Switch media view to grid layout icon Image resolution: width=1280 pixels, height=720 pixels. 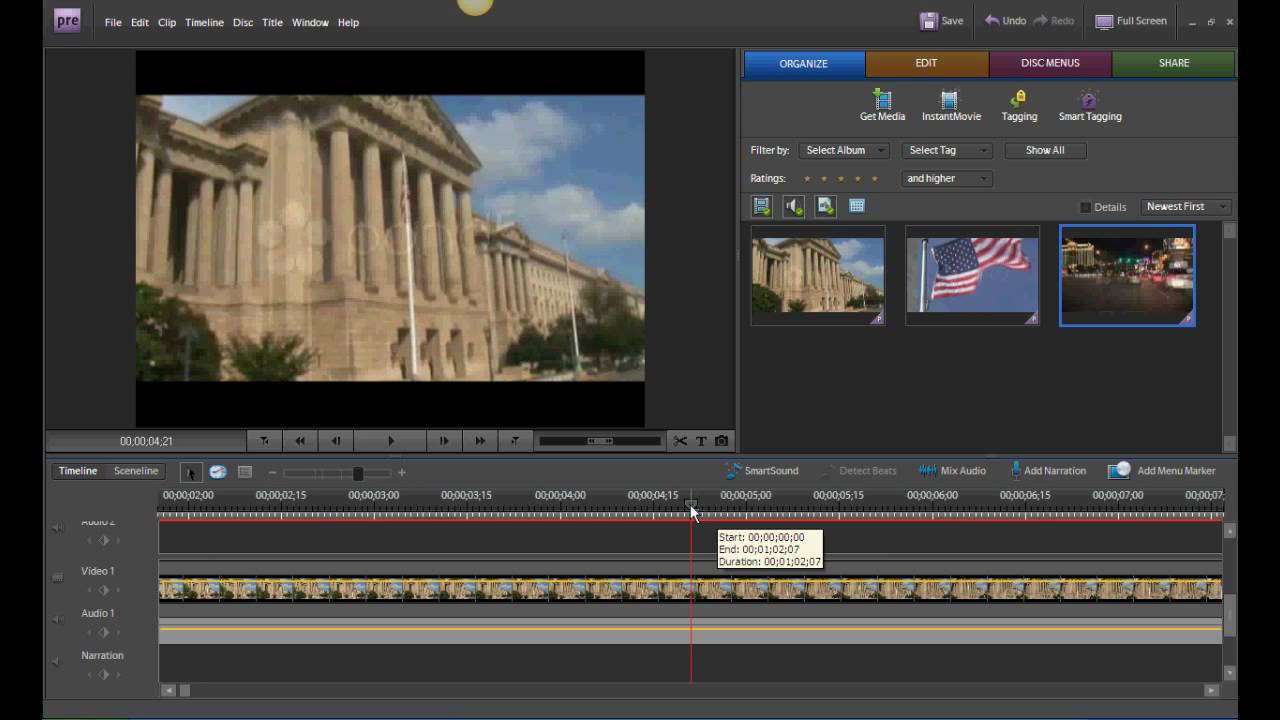pyautogui.click(x=857, y=206)
